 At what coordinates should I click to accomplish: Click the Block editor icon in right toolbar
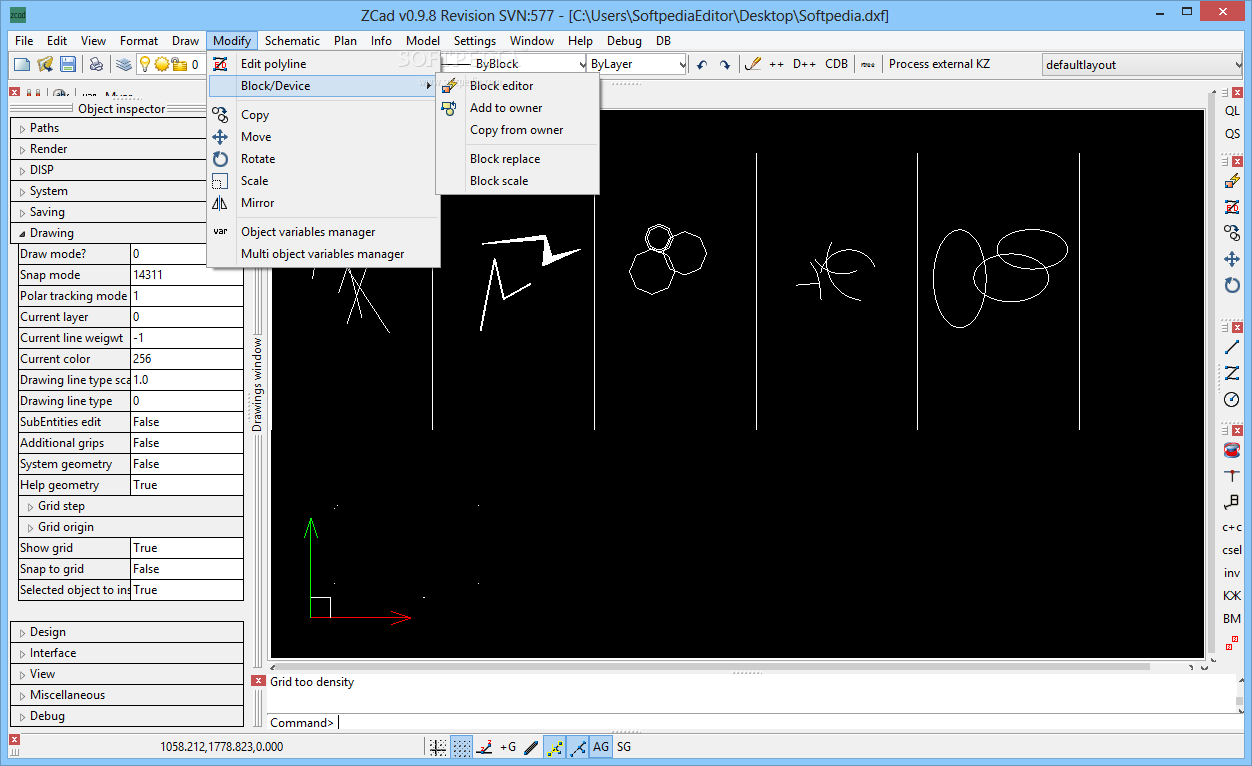pyautogui.click(x=1232, y=181)
